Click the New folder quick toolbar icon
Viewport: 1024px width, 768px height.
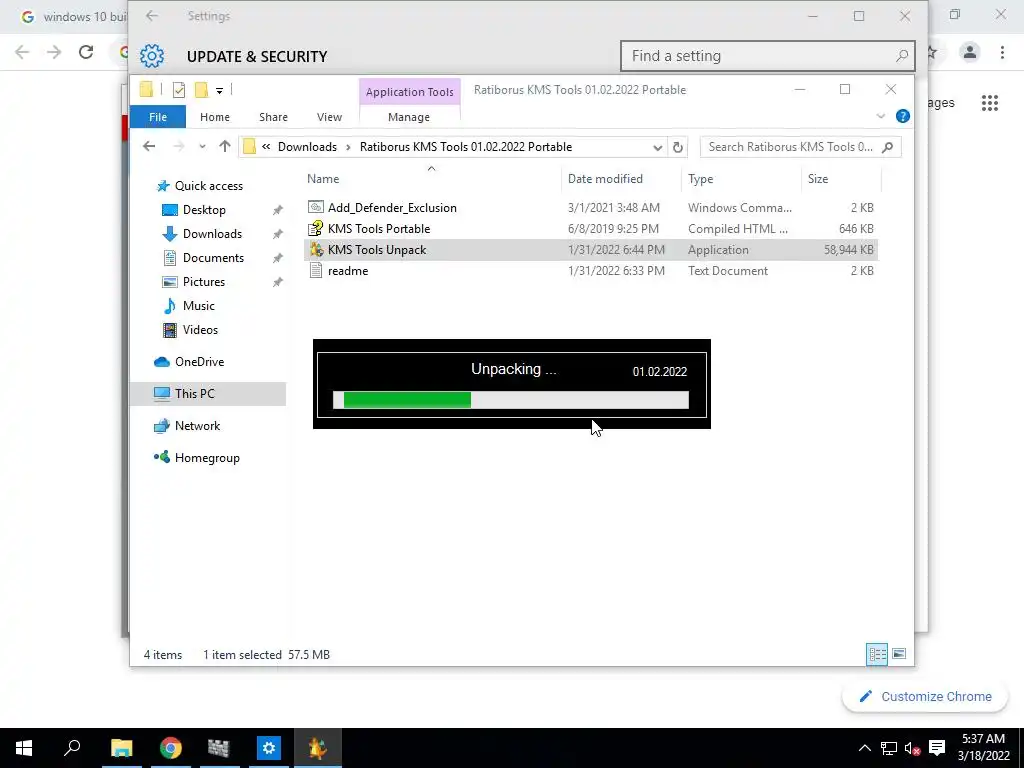[x=202, y=89]
